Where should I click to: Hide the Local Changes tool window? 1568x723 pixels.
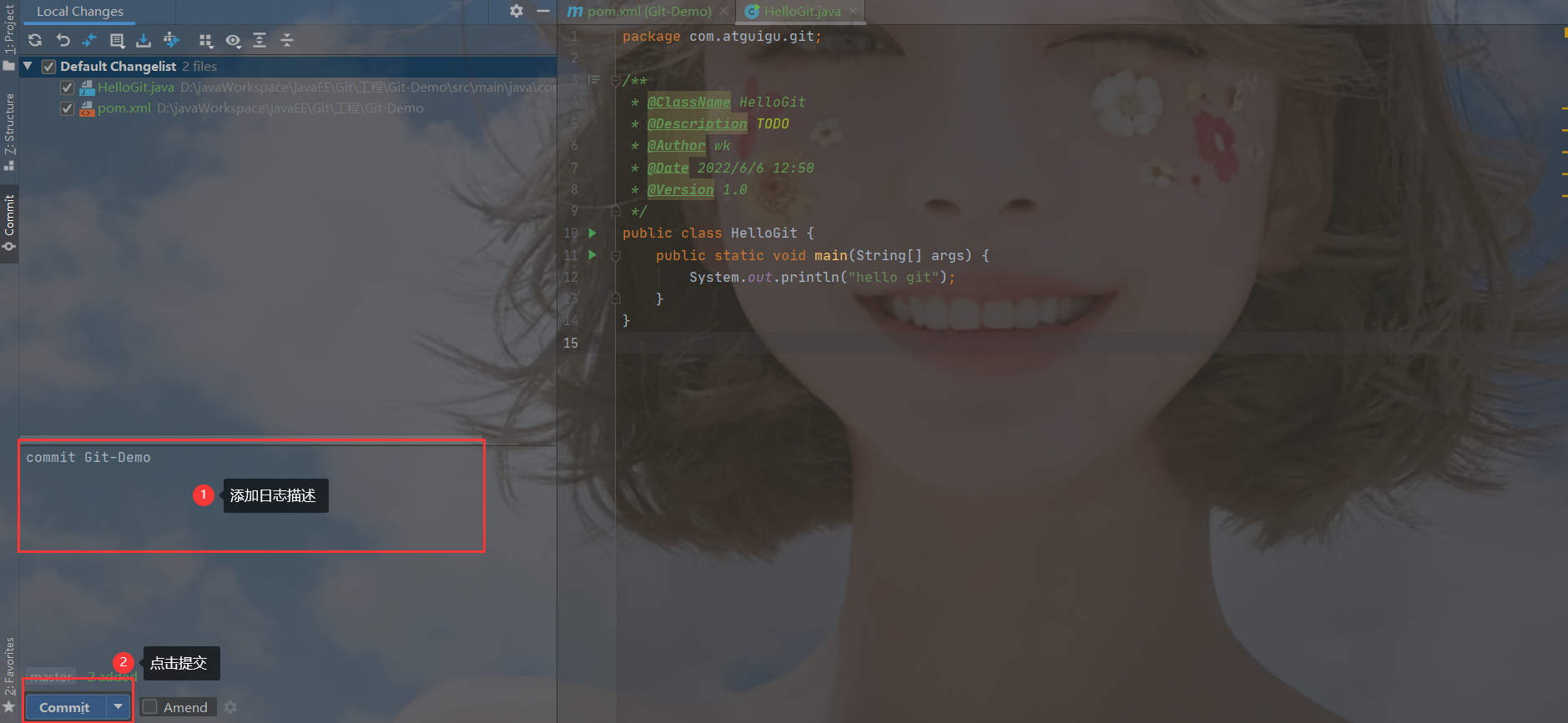[543, 11]
